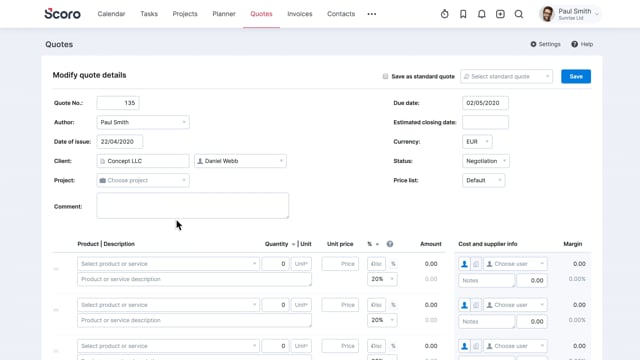Click the Due date field
The image size is (640, 360).
tap(485, 103)
